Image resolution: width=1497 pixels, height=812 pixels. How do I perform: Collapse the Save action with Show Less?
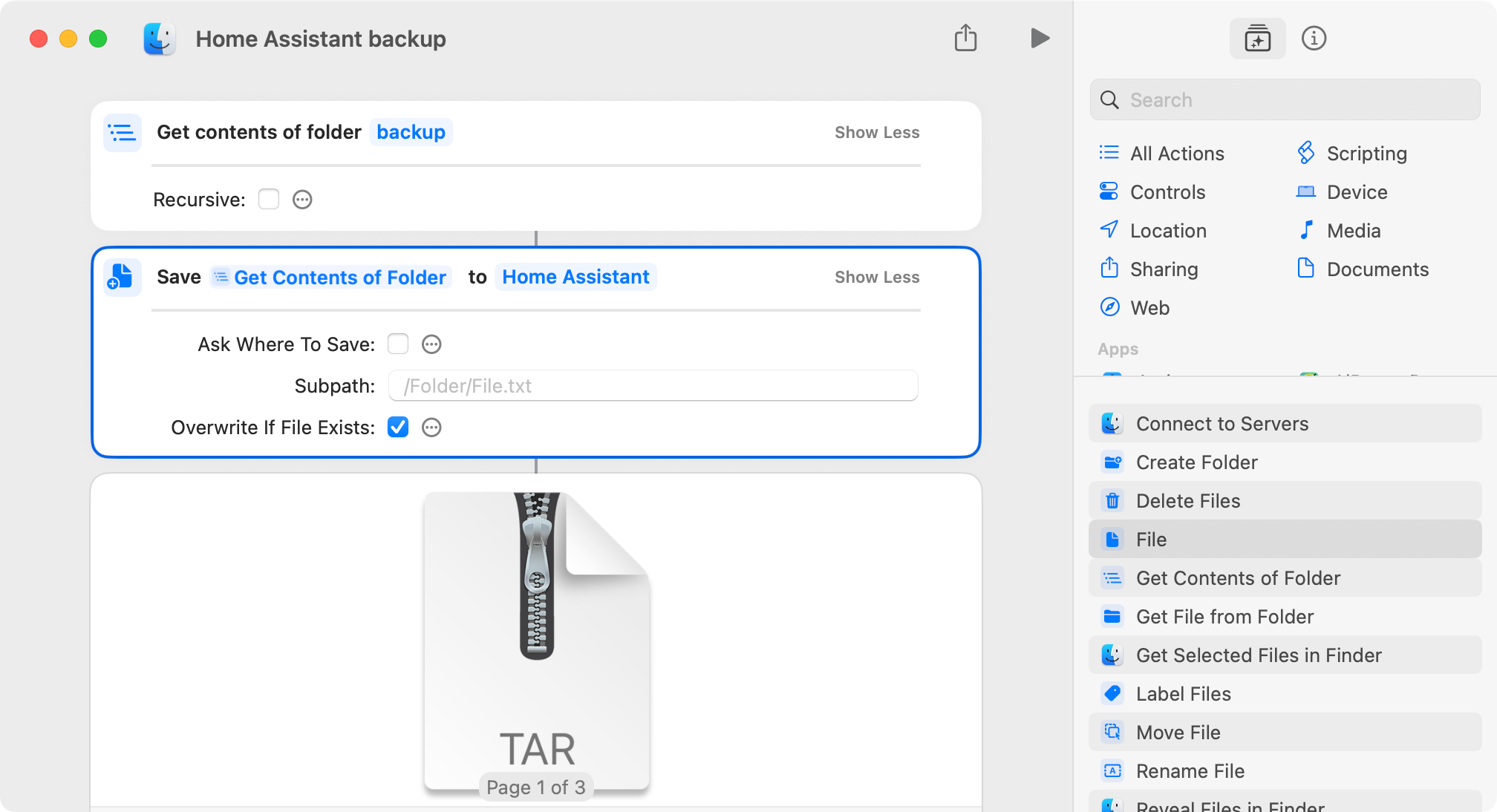876,278
